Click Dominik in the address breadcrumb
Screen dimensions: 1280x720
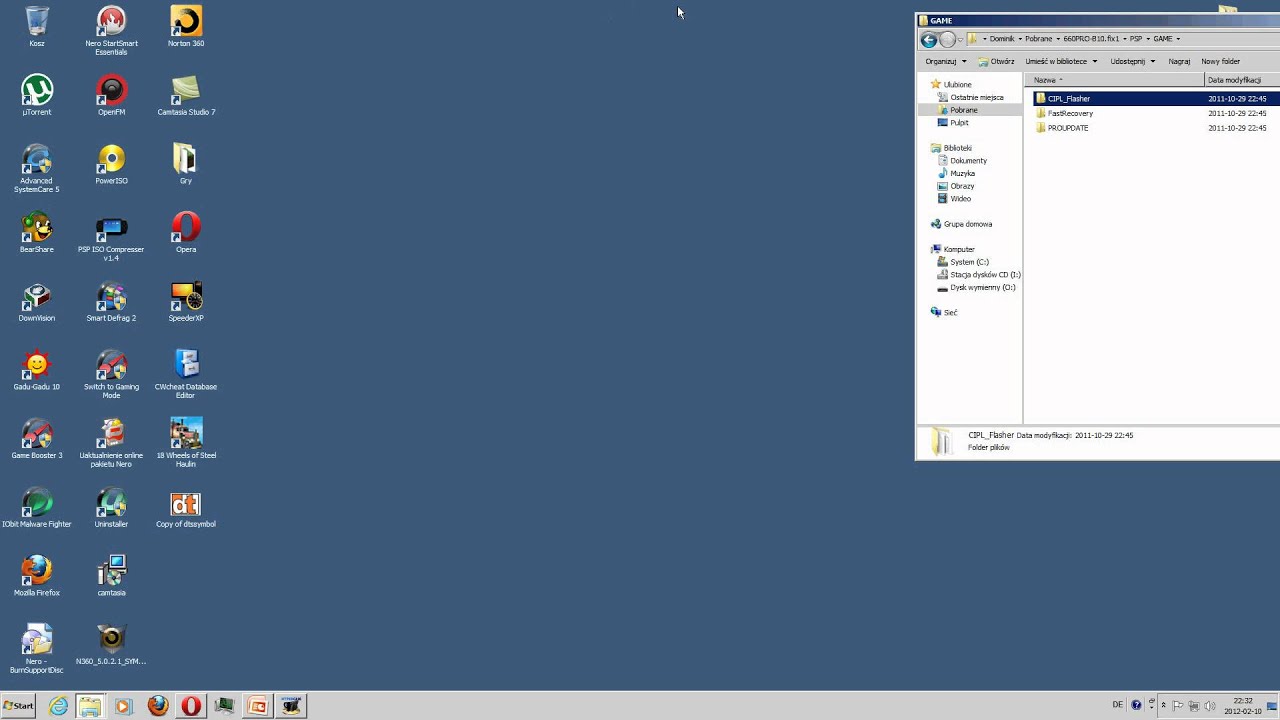click(1002, 39)
